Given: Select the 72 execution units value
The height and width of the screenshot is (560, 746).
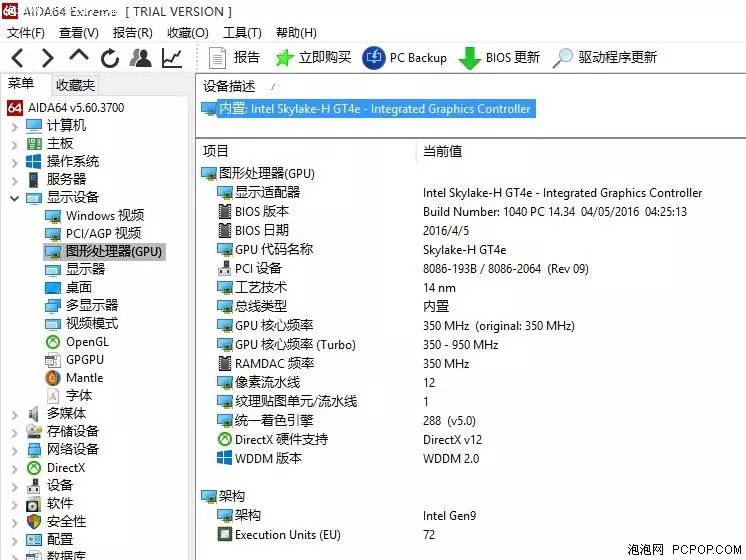Looking at the screenshot, I should 429,534.
